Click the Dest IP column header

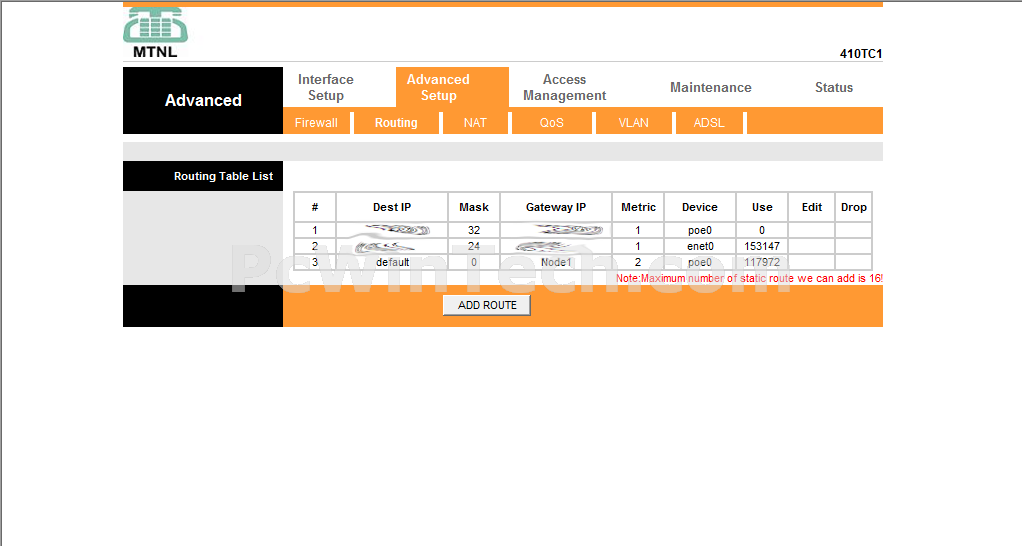tap(392, 207)
